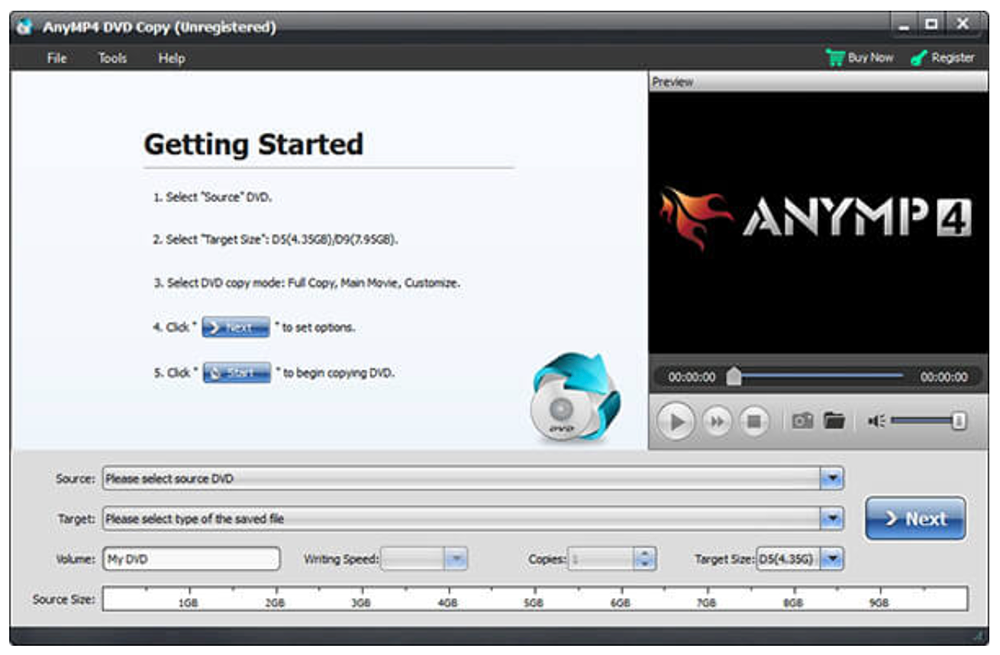The image size is (1000, 655).
Task: Close the AnyMP4 DVD Copy window
Action: point(962,25)
